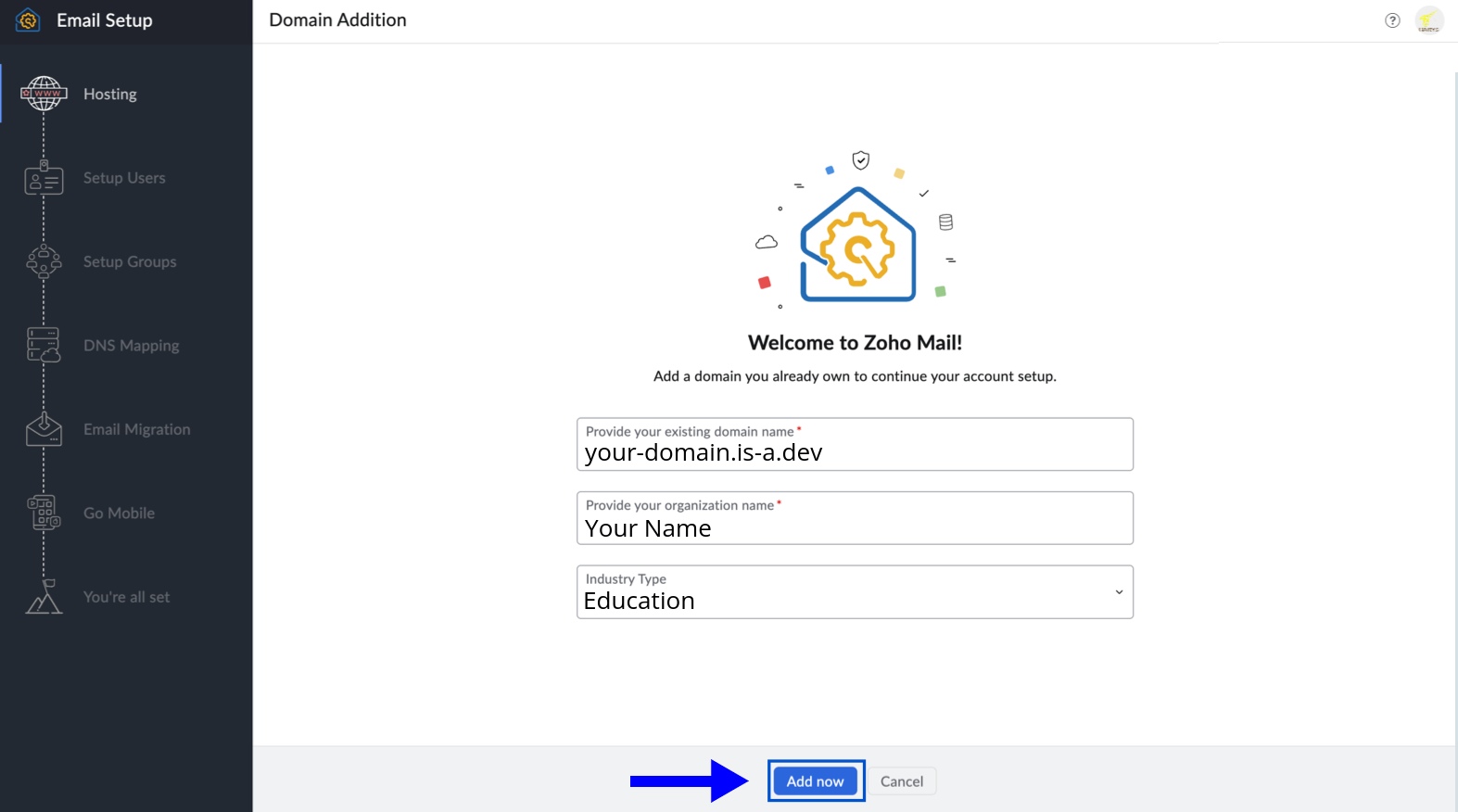This screenshot has height=812, width=1458.
Task: Open the user profile avatar
Action: tap(1428, 20)
